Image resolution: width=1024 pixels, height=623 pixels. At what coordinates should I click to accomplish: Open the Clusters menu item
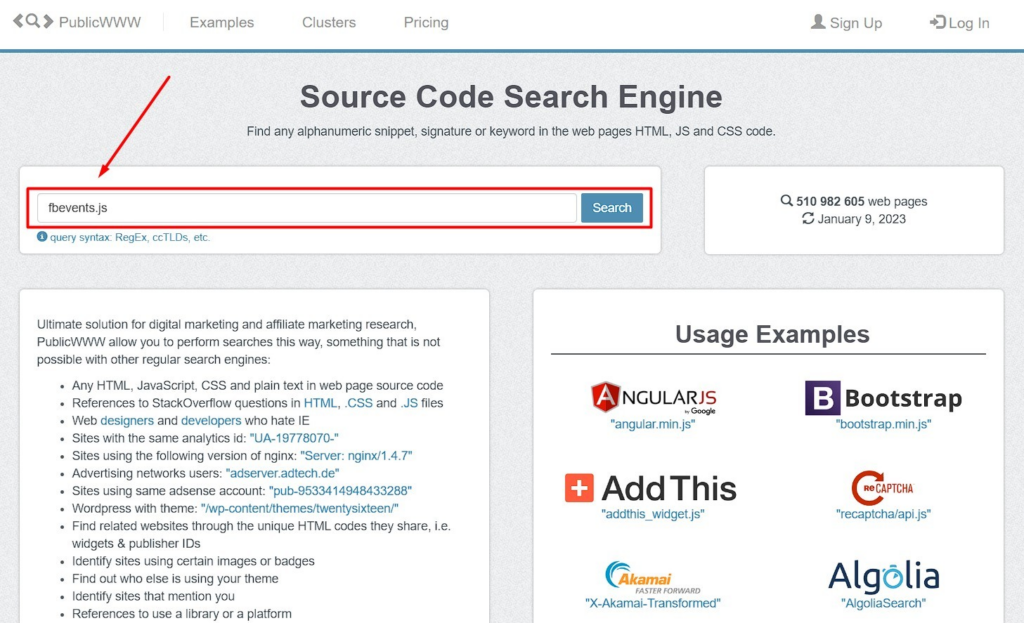tap(329, 22)
